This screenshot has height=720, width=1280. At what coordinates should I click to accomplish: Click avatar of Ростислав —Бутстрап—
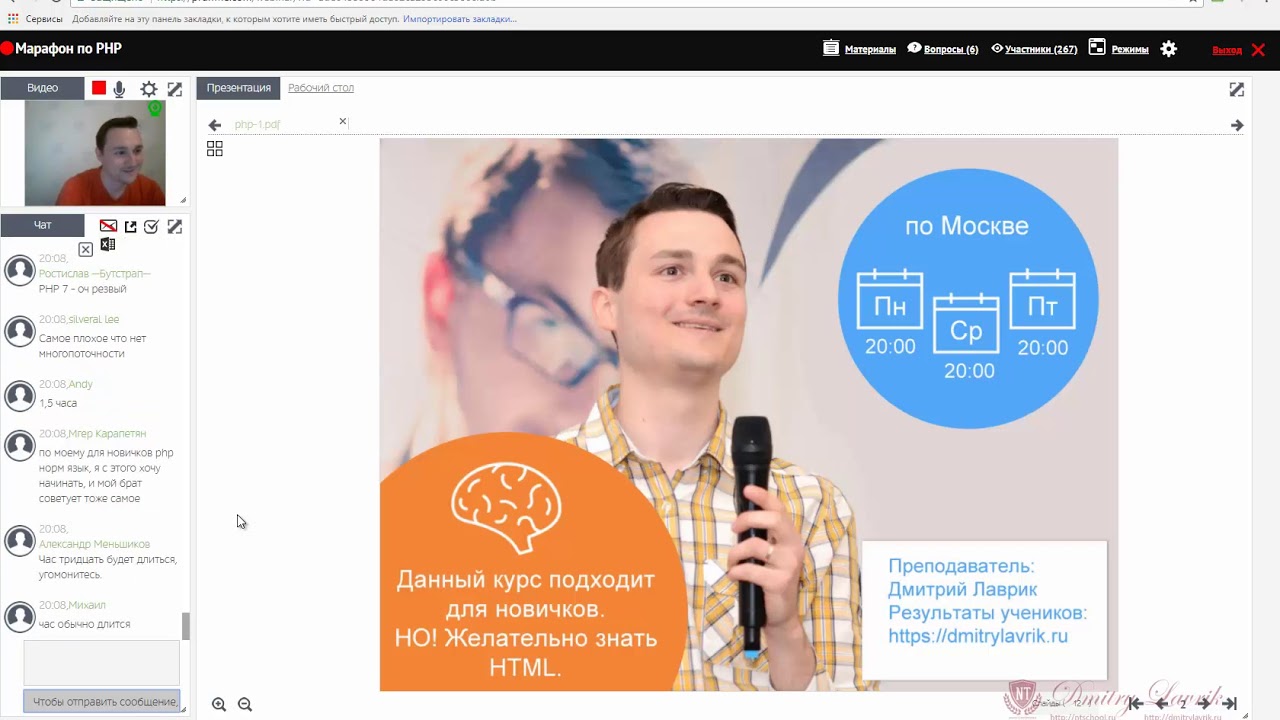[x=20, y=270]
